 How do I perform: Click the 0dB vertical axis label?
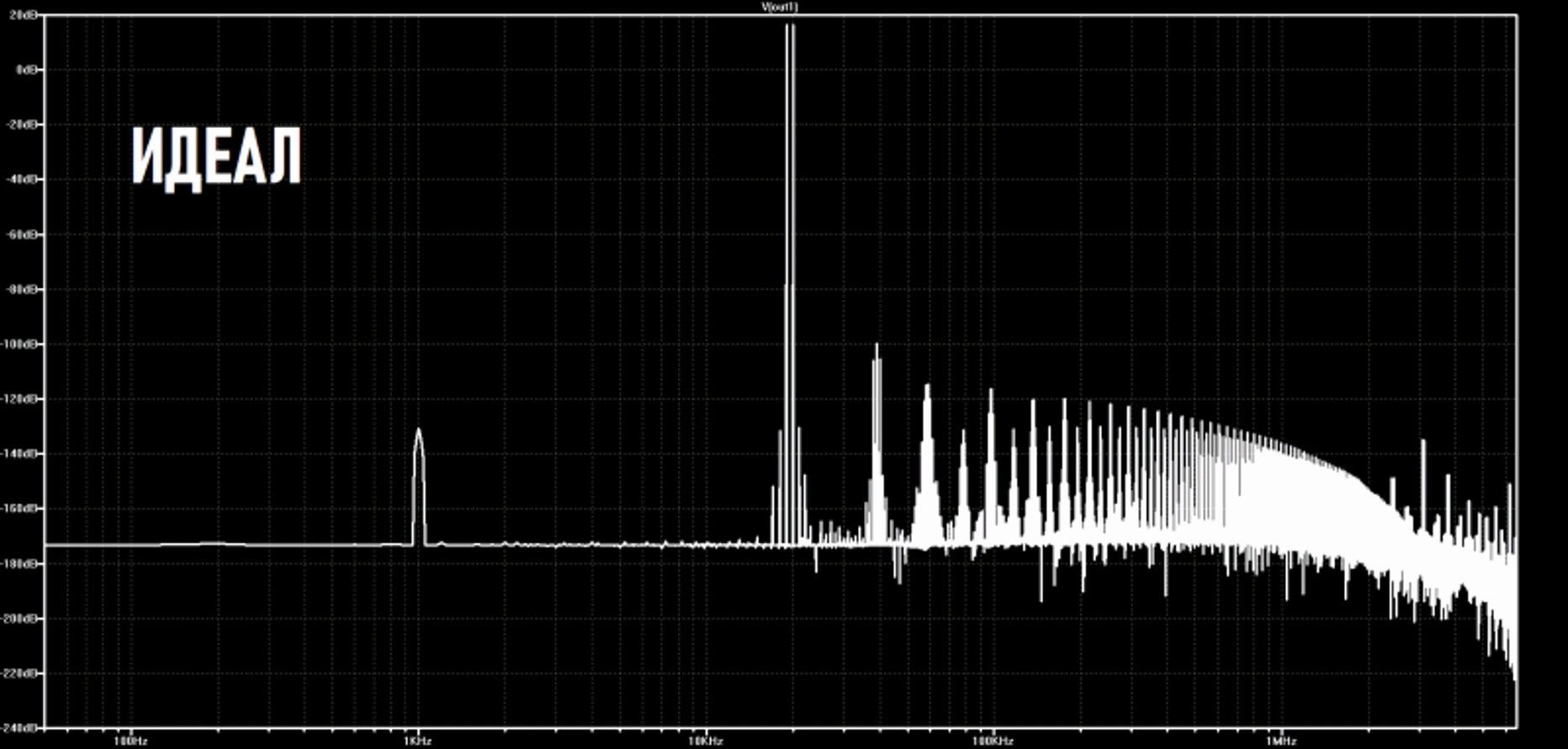click(27, 70)
